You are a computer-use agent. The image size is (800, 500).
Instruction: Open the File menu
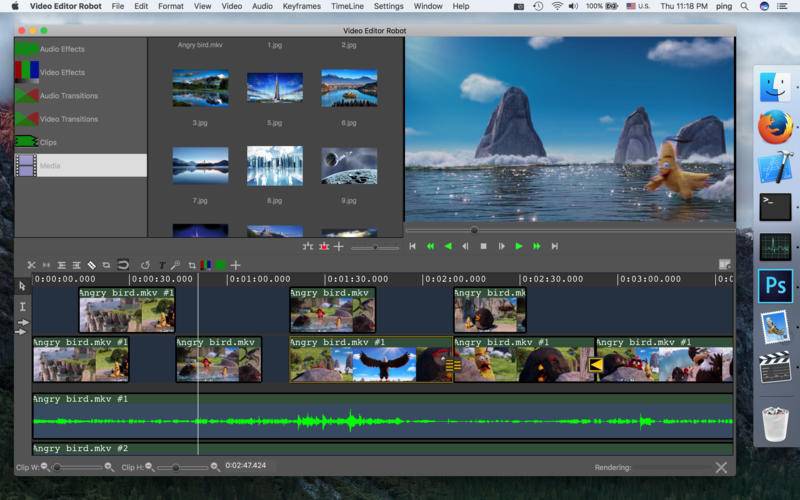(118, 6)
